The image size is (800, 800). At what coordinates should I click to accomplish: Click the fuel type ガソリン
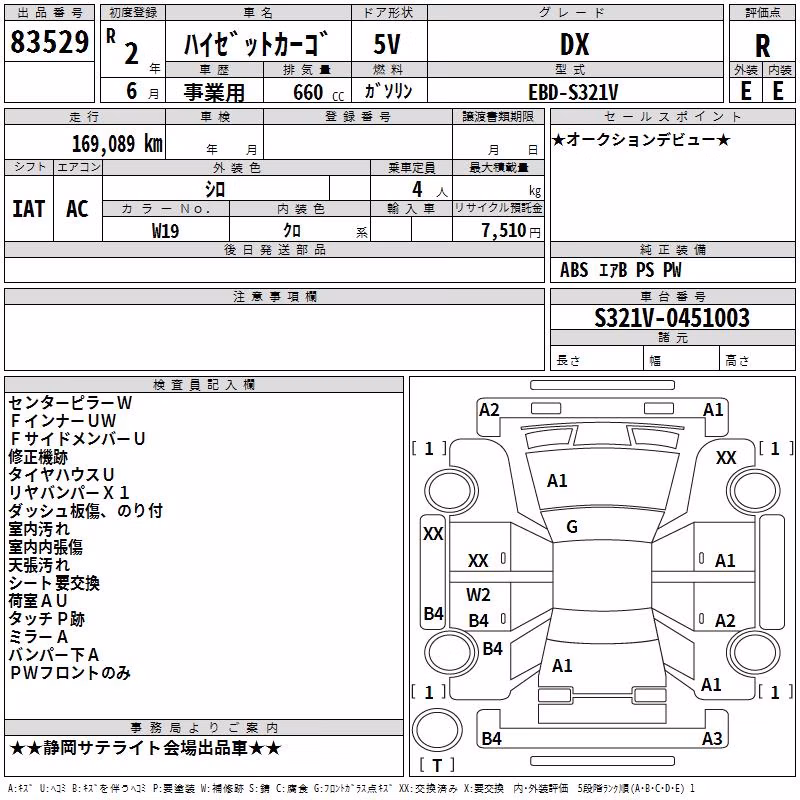(388, 91)
